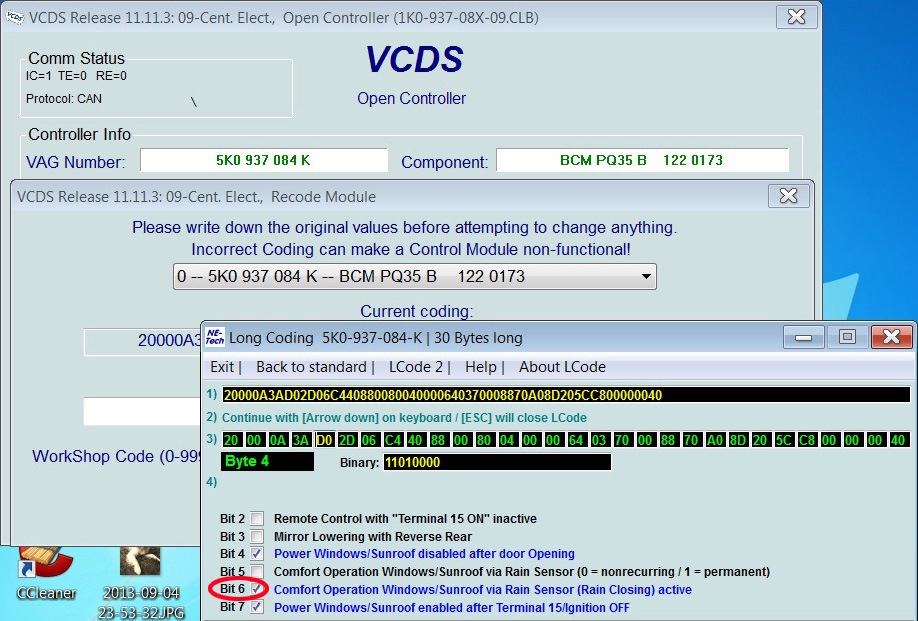Uncheck Bit 6 Rain Closing active checkbox

(257, 589)
